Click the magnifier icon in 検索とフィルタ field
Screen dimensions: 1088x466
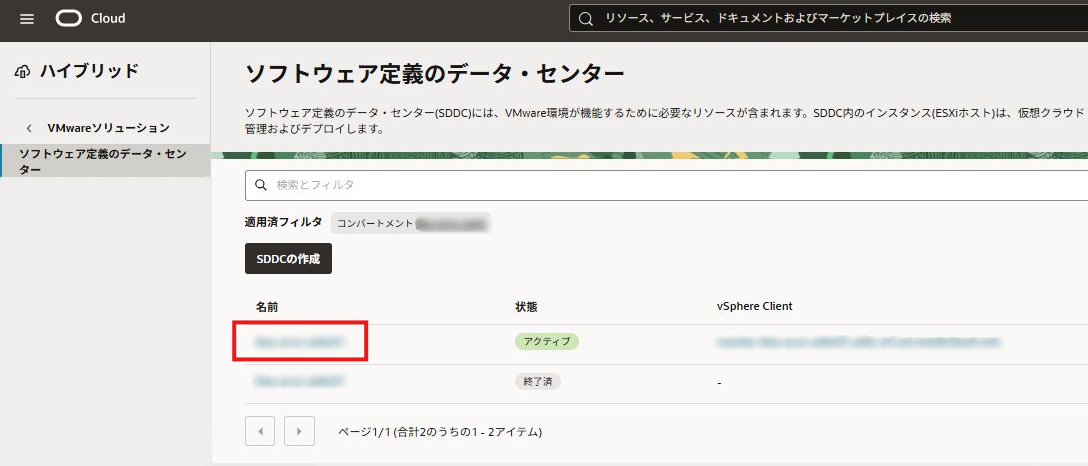click(261, 185)
